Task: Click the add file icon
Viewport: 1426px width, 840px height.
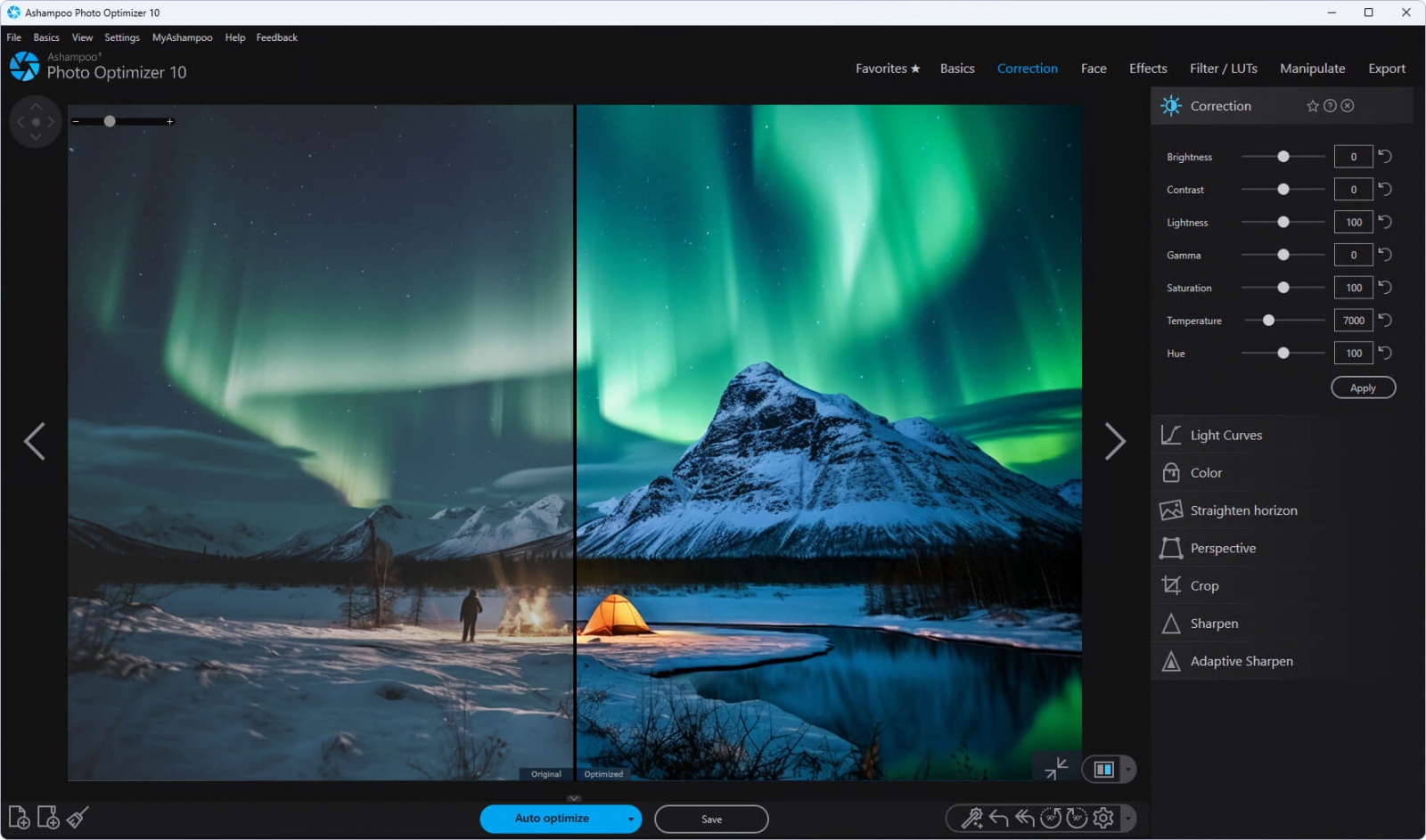Action: click(x=19, y=817)
